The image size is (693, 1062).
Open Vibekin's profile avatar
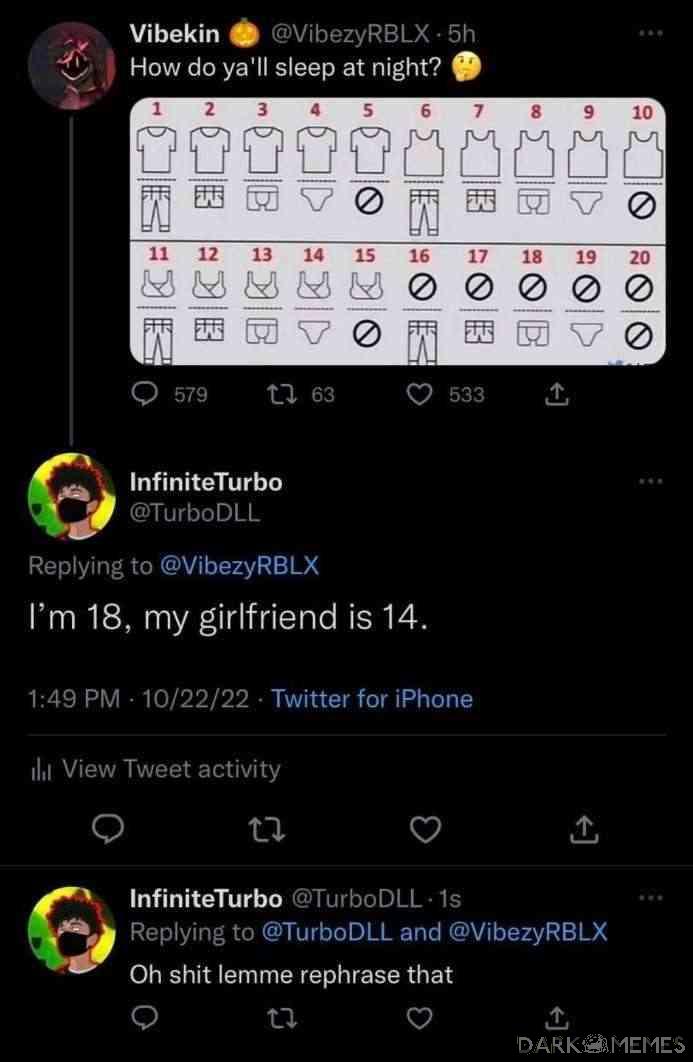click(72, 65)
